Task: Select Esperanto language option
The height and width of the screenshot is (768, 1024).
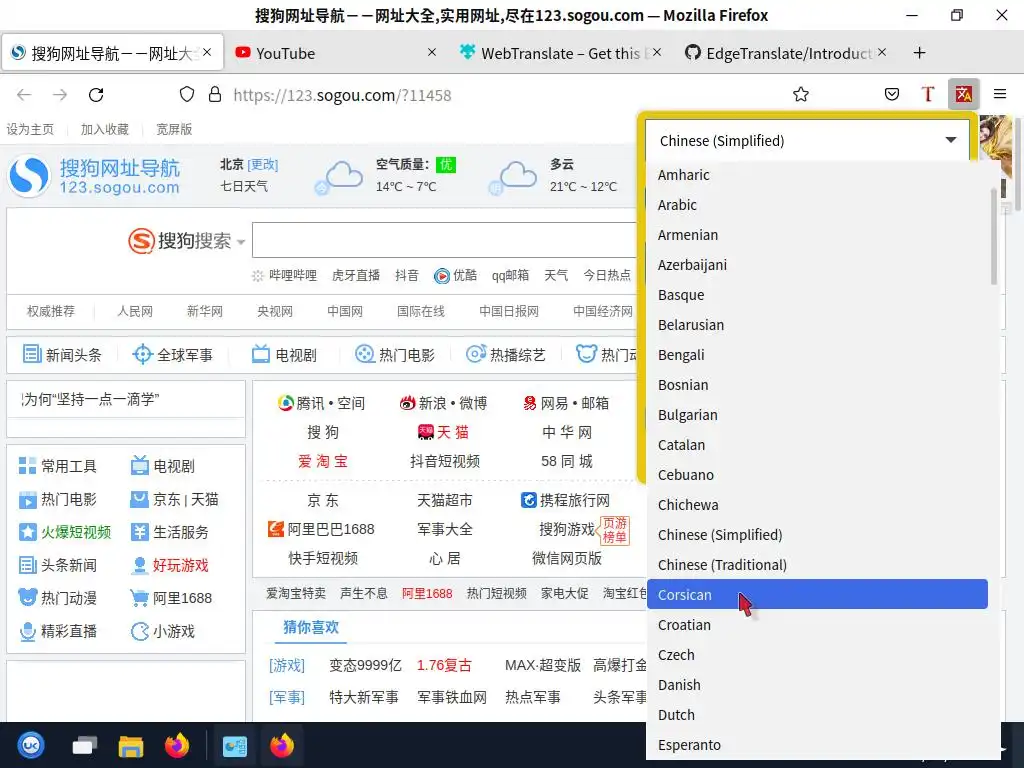Action: [x=817, y=746]
